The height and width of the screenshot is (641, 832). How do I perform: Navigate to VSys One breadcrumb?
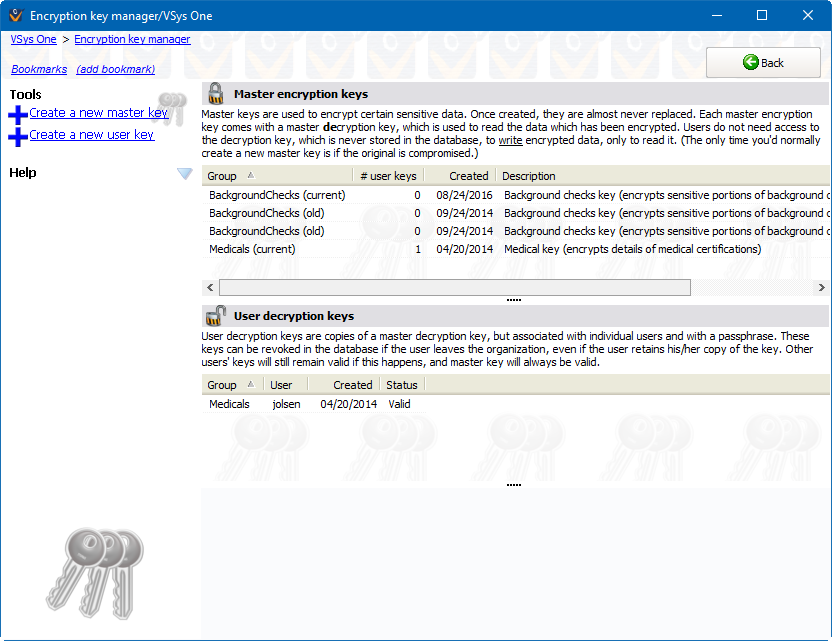[34, 40]
